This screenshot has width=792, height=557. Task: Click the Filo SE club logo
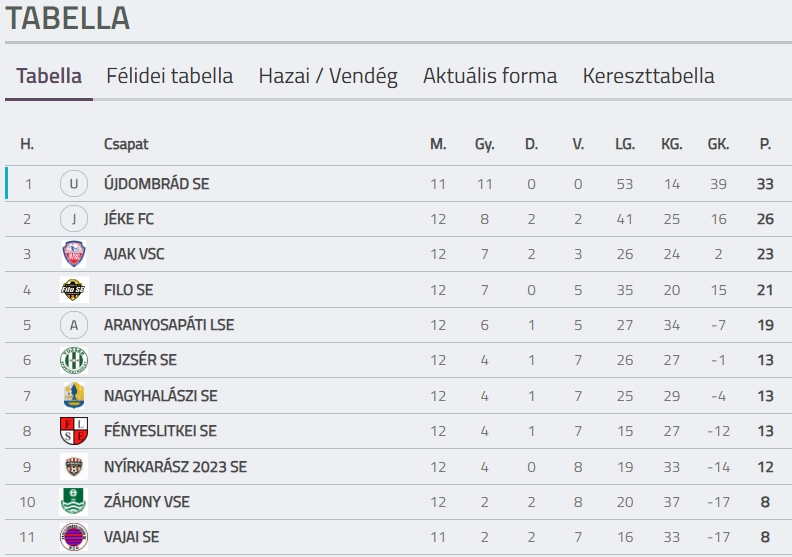click(74, 290)
